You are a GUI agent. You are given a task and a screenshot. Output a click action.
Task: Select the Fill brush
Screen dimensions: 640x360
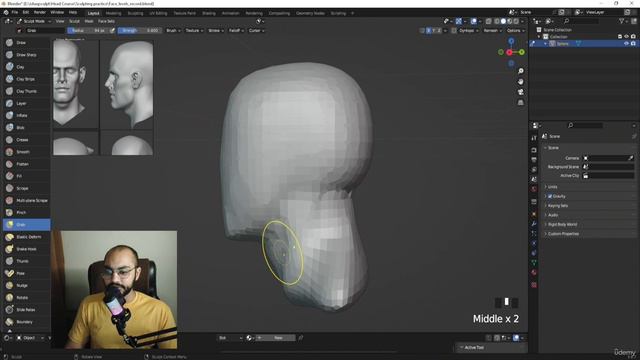pos(27,176)
